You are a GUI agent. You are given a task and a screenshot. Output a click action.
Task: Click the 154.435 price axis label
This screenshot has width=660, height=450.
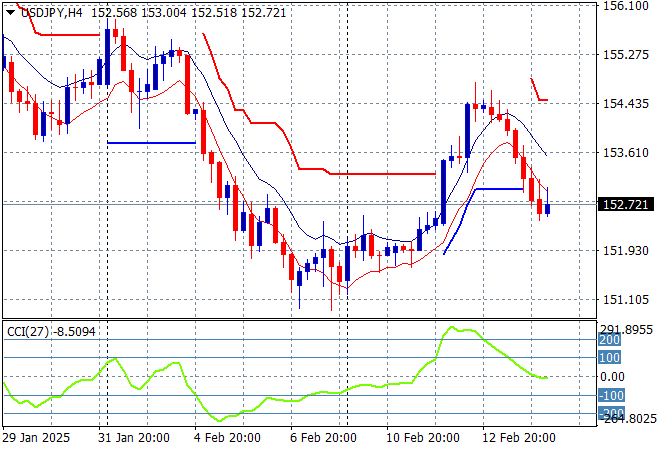(x=626, y=104)
